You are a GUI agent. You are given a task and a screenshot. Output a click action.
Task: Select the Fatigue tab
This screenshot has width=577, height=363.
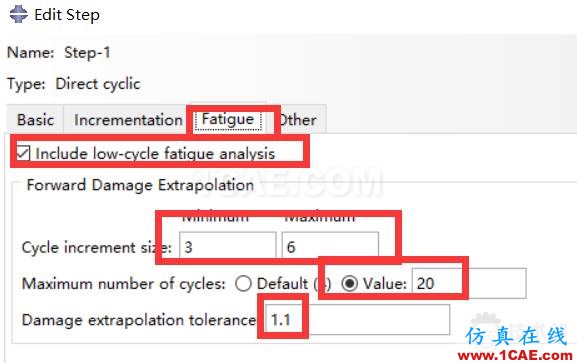point(228,119)
